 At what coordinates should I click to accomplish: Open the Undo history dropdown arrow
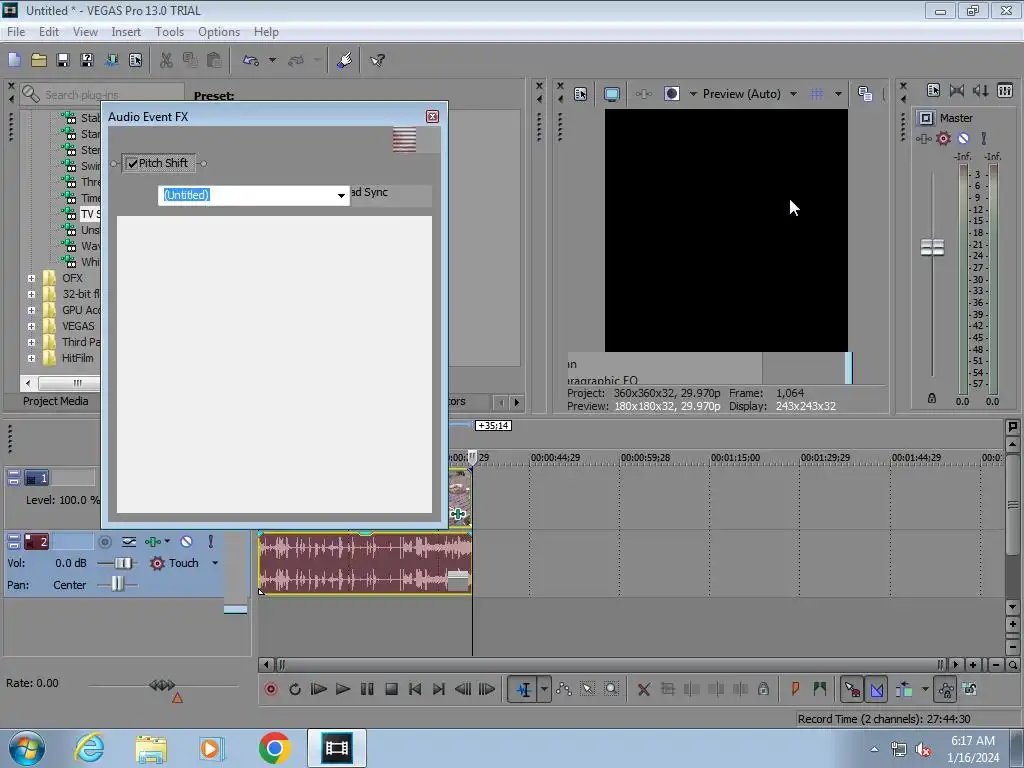pos(272,60)
